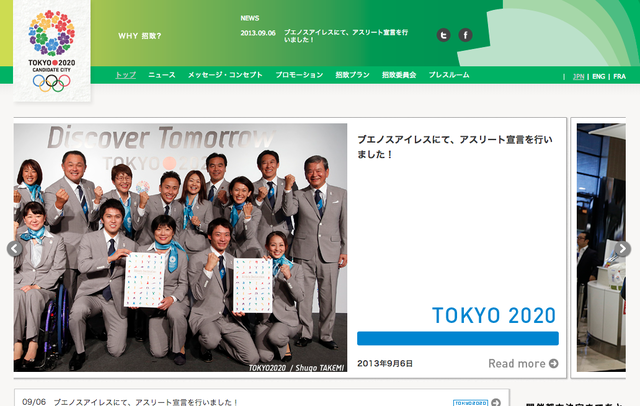This screenshot has height=406, width=640.
Task: Click the Read more arrow icon
Action: tap(554, 363)
